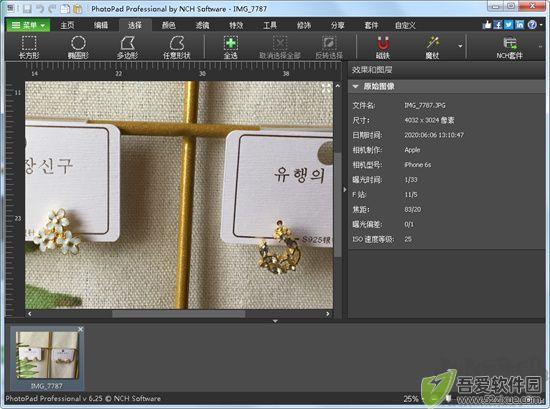
Task: Click the canvas horizontal scrollbar thumb
Action: click(x=179, y=314)
